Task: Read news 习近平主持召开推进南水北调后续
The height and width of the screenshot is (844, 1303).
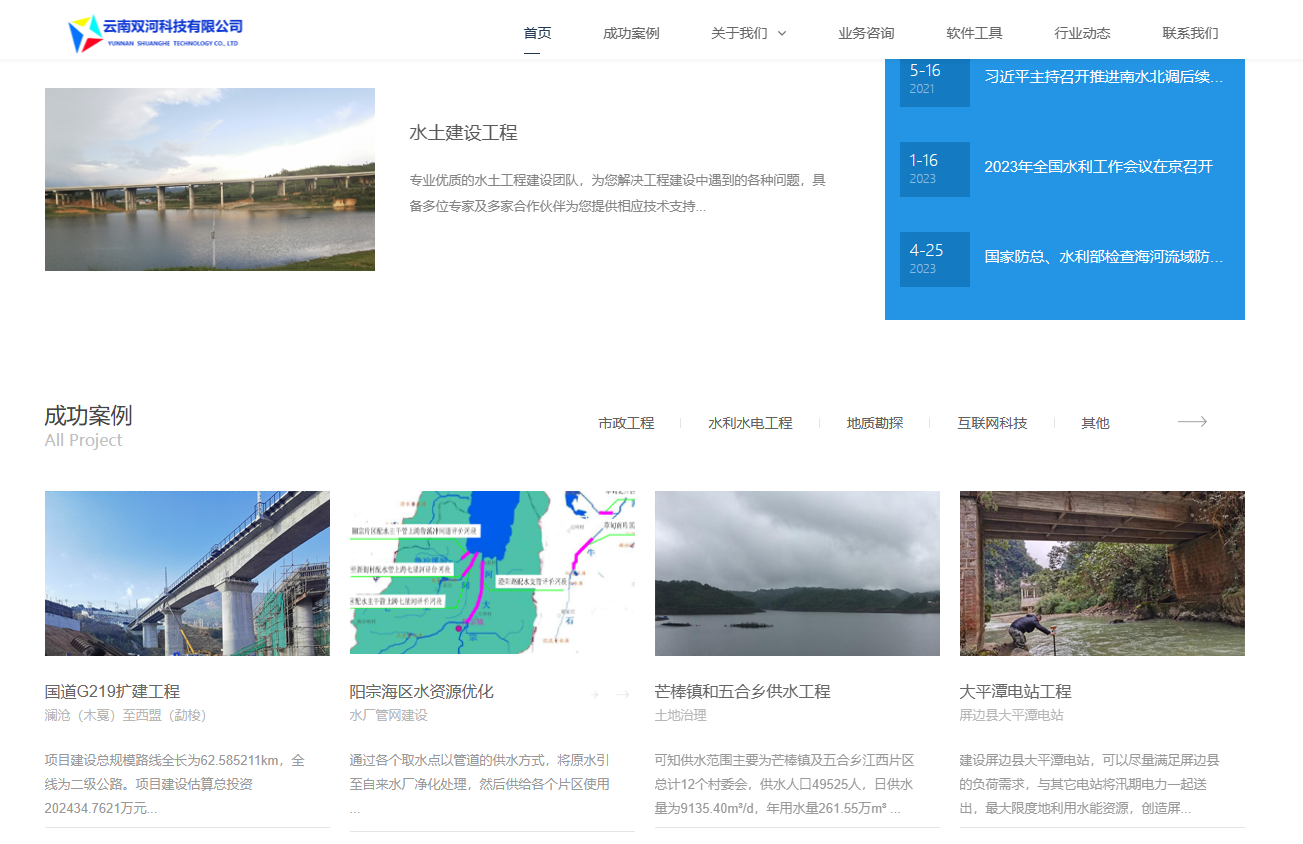Action: [1104, 77]
